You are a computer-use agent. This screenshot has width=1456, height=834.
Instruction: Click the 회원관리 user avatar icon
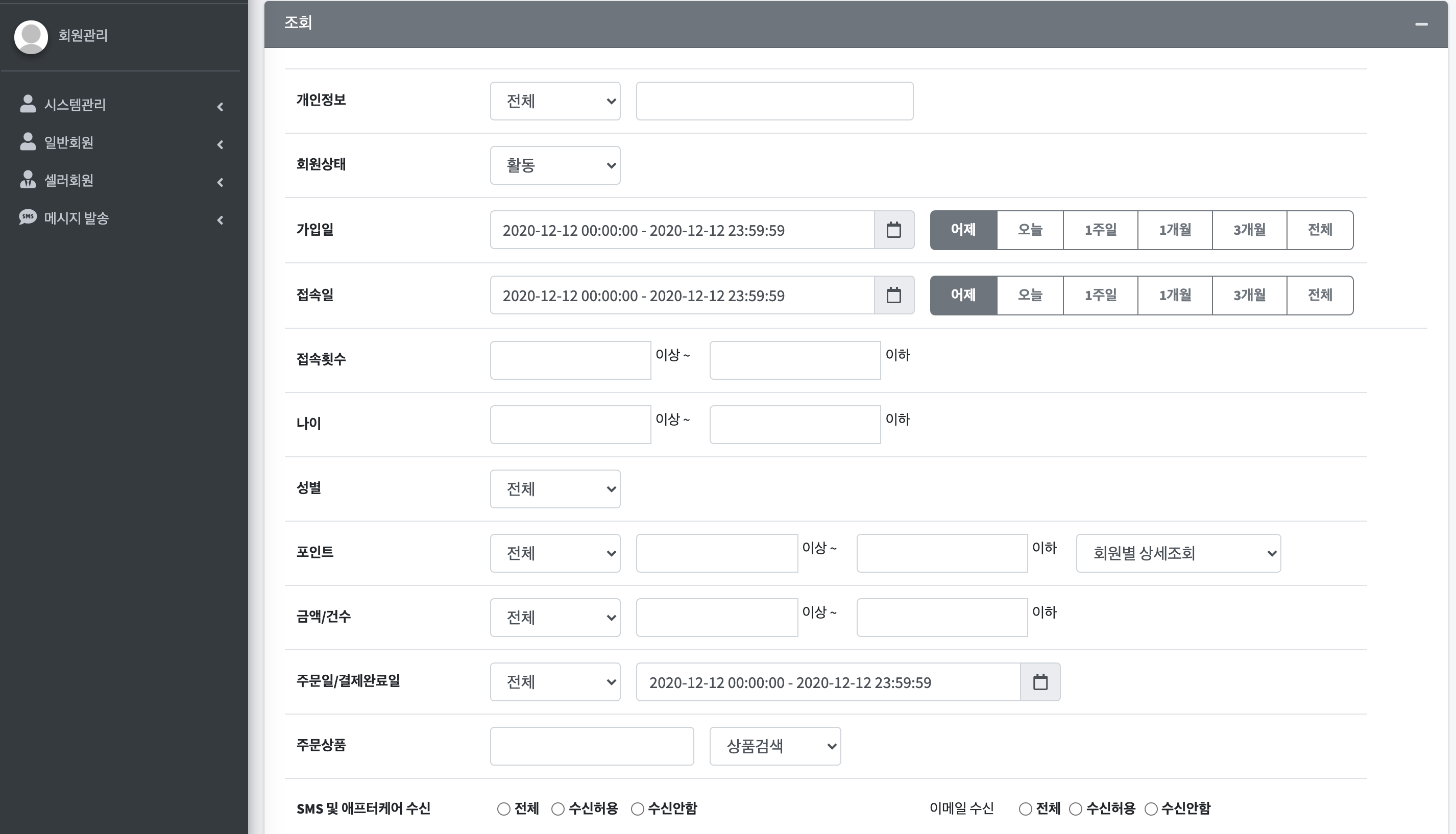tap(31, 37)
